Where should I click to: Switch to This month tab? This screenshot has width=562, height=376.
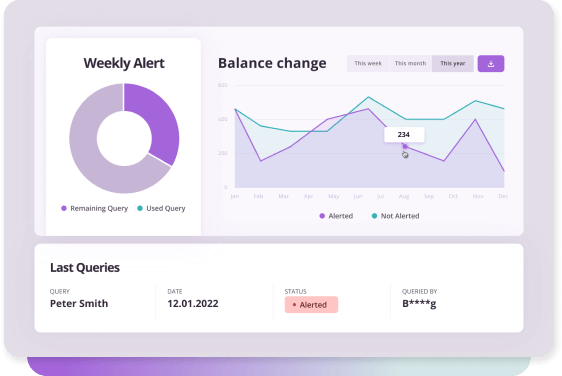pos(410,63)
